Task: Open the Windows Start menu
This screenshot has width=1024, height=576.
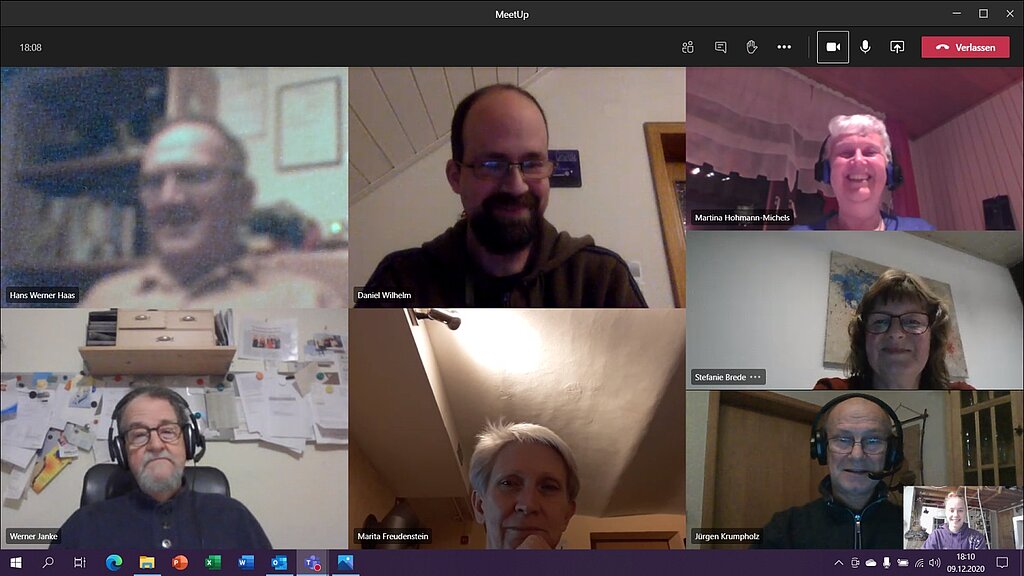Action: (16, 563)
